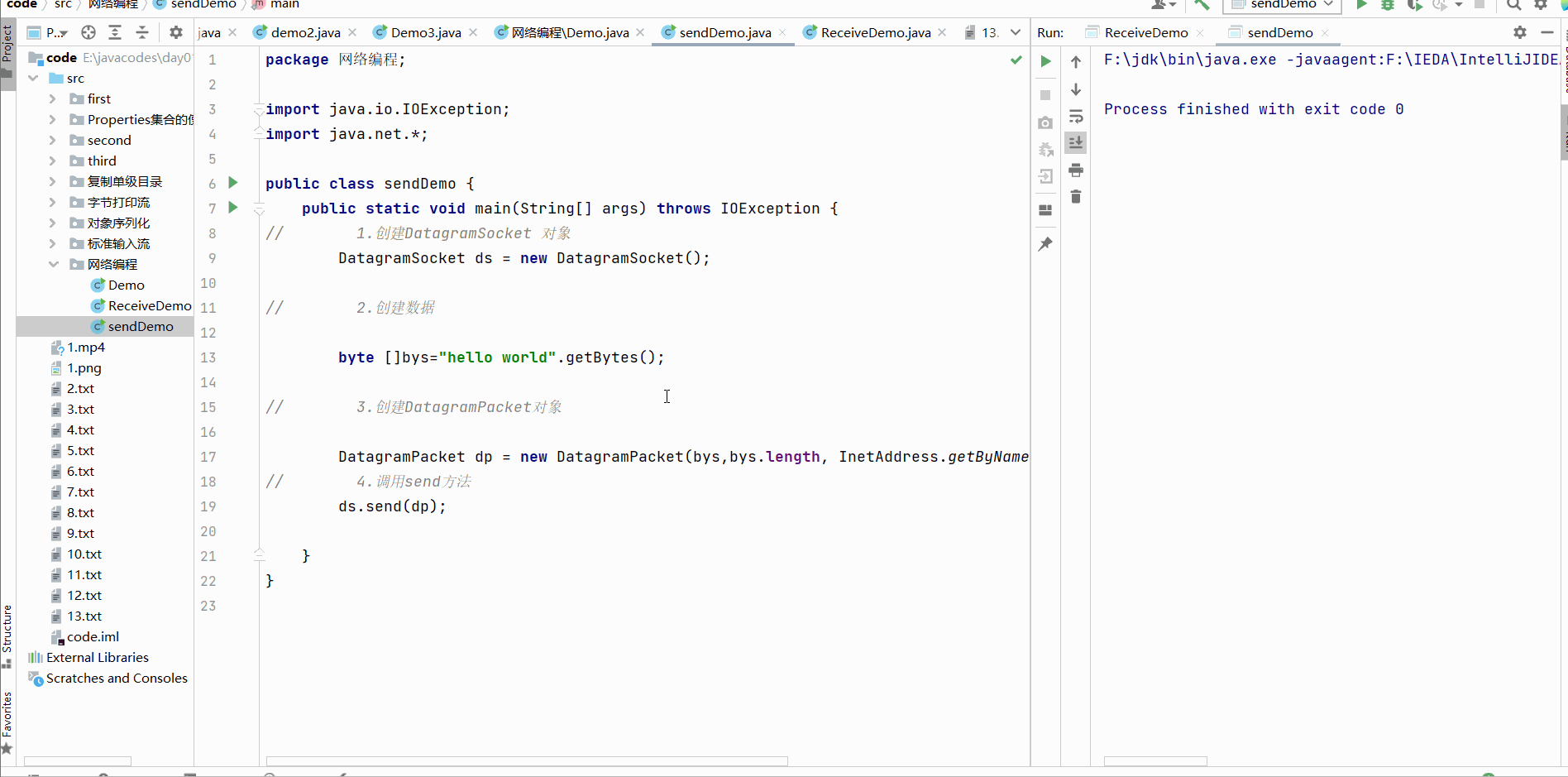Expand the third folder
Viewport: 1568px width, 777px height.
(53, 161)
